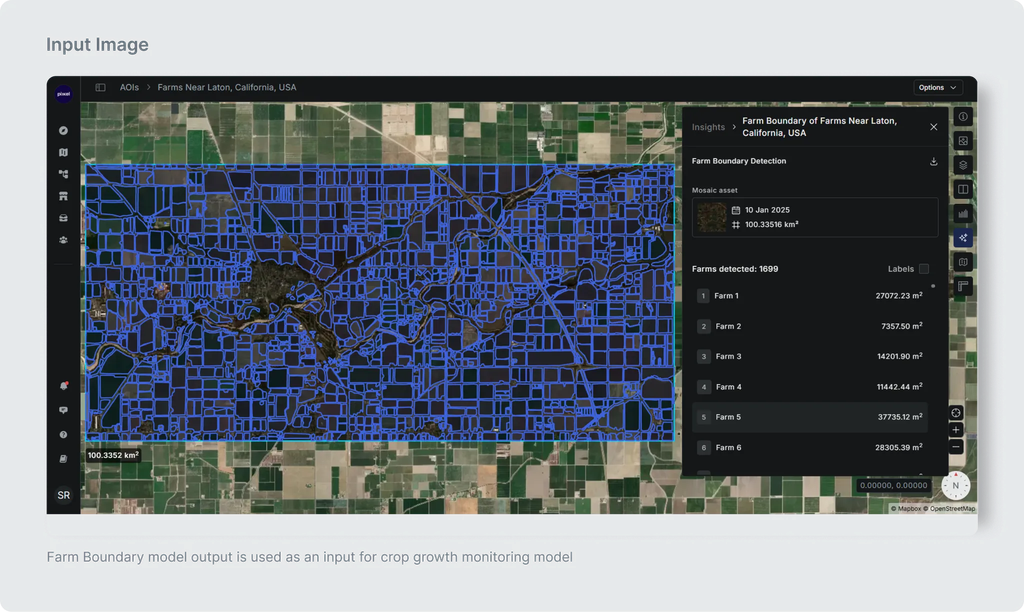Open the Options dropdown
This screenshot has height=612, width=1024.
point(937,88)
